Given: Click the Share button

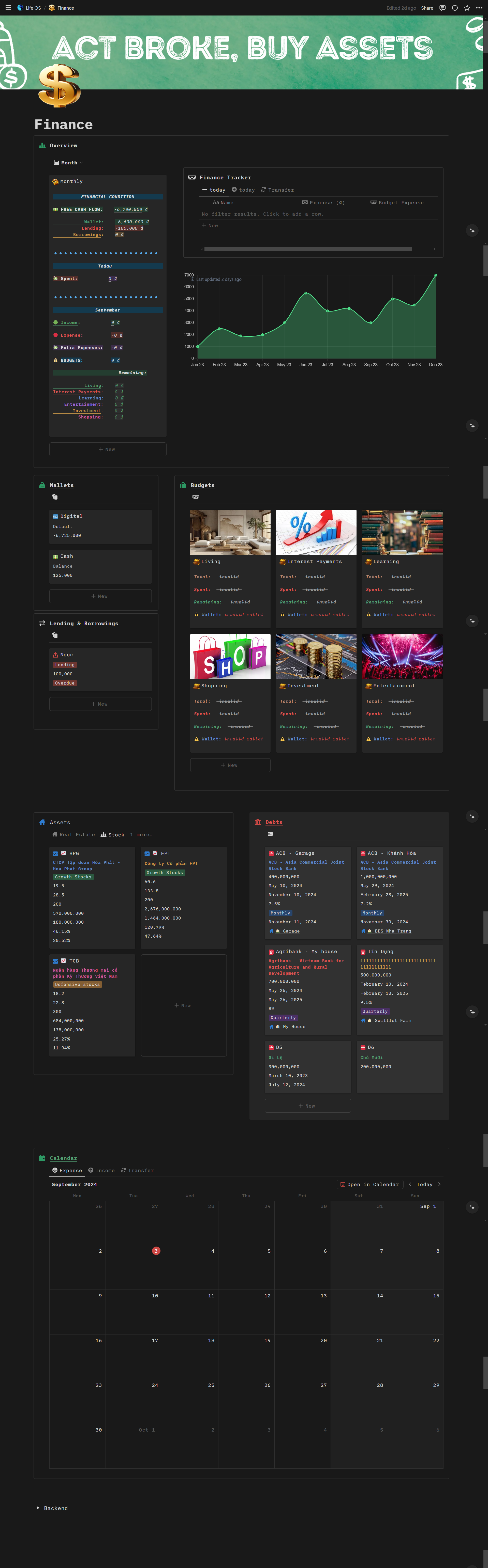Looking at the screenshot, I should pyautogui.click(x=427, y=8).
